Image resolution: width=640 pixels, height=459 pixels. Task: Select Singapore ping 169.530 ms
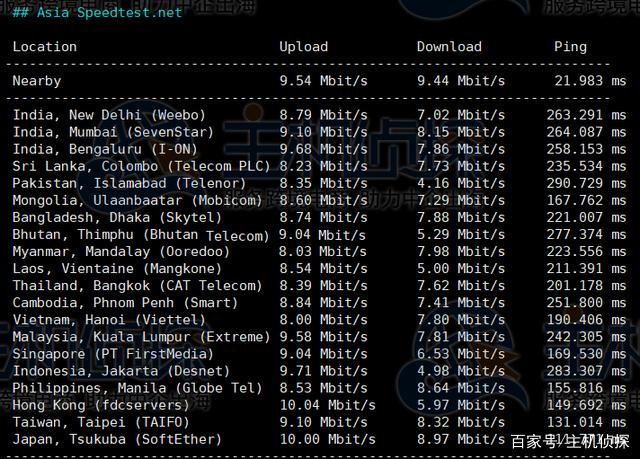pyautogui.click(x=586, y=355)
